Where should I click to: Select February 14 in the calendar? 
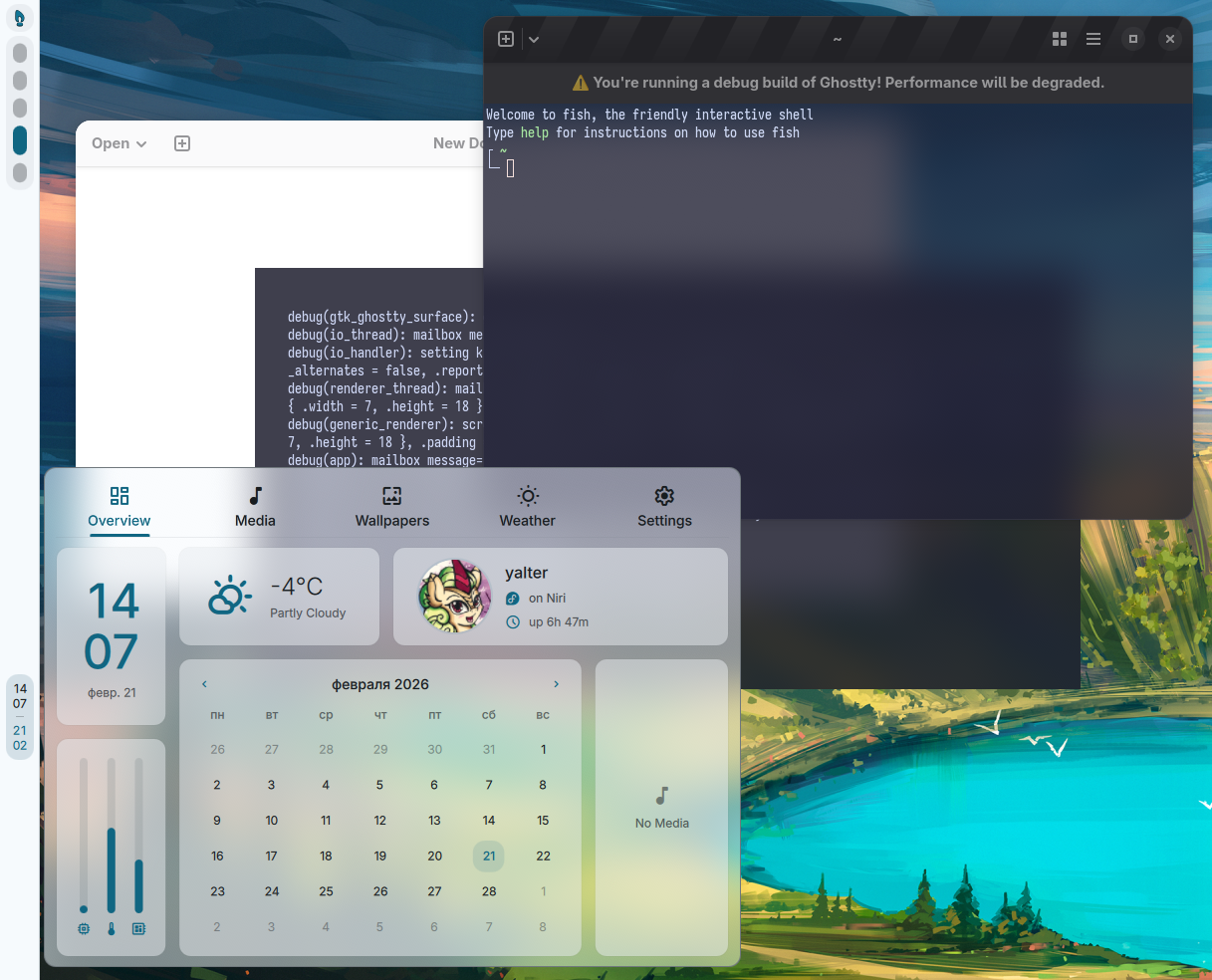pos(489,821)
